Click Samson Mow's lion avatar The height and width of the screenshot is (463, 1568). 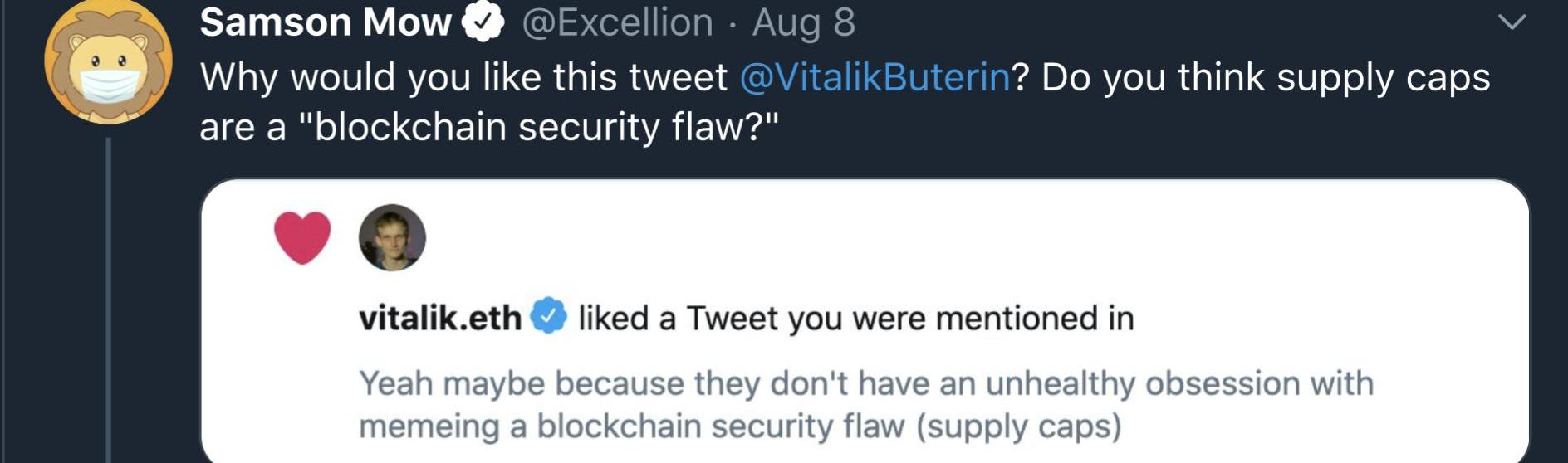(x=108, y=61)
